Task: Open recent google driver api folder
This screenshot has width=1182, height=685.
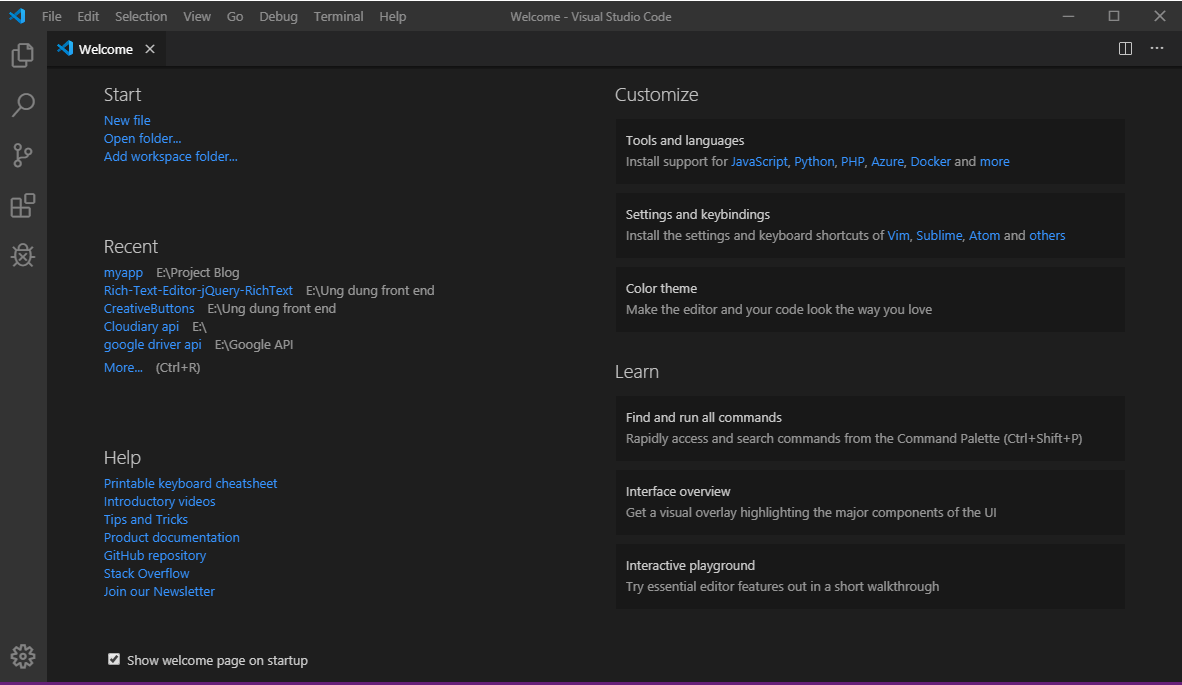Action: (152, 345)
